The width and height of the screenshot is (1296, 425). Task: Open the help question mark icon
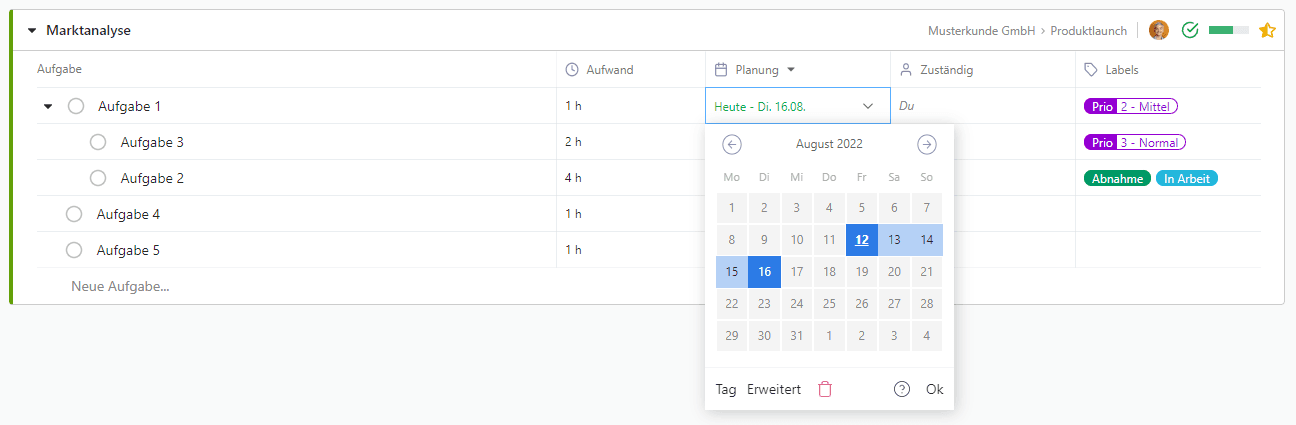click(902, 390)
